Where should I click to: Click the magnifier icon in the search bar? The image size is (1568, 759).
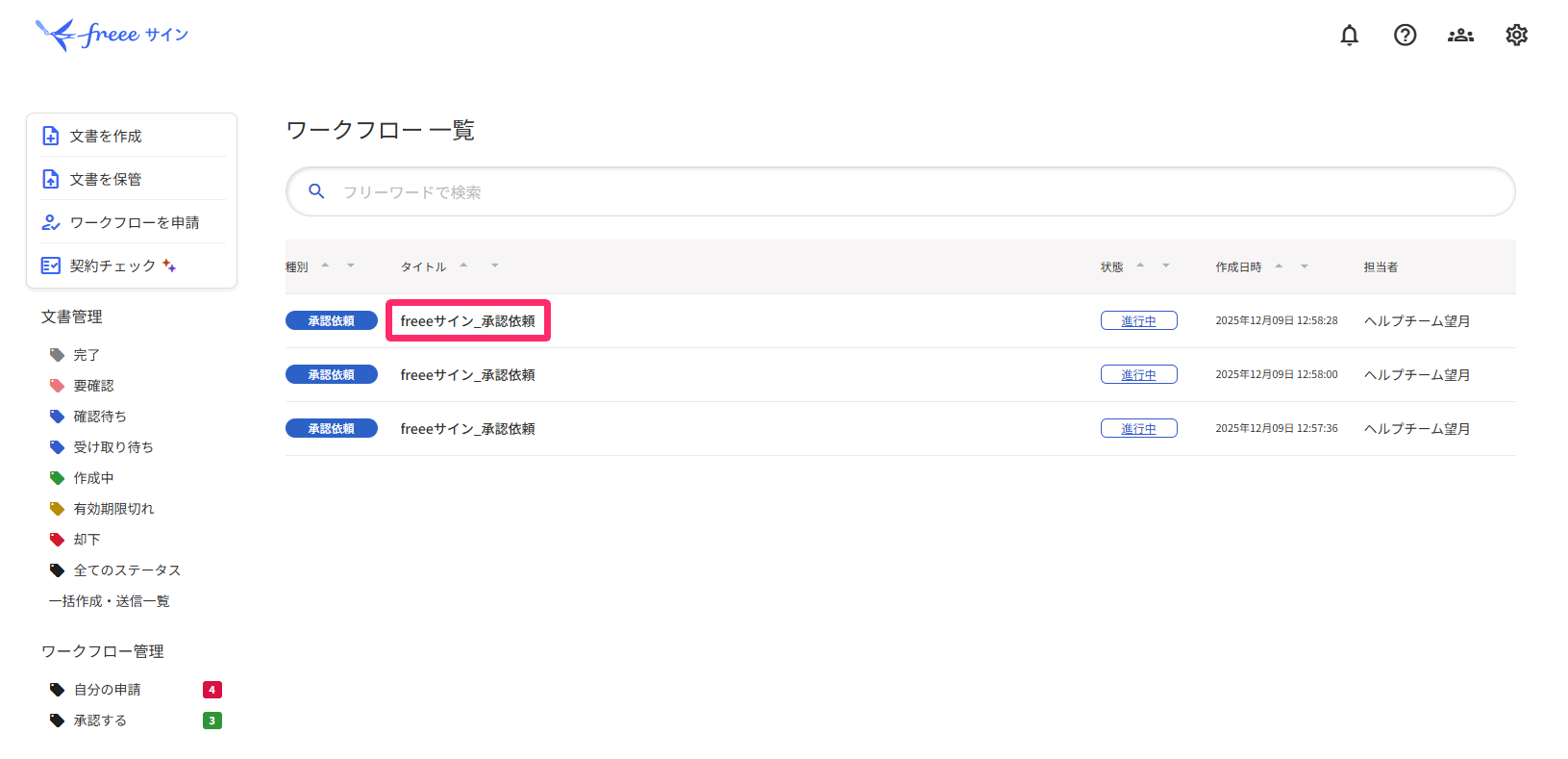[x=316, y=191]
